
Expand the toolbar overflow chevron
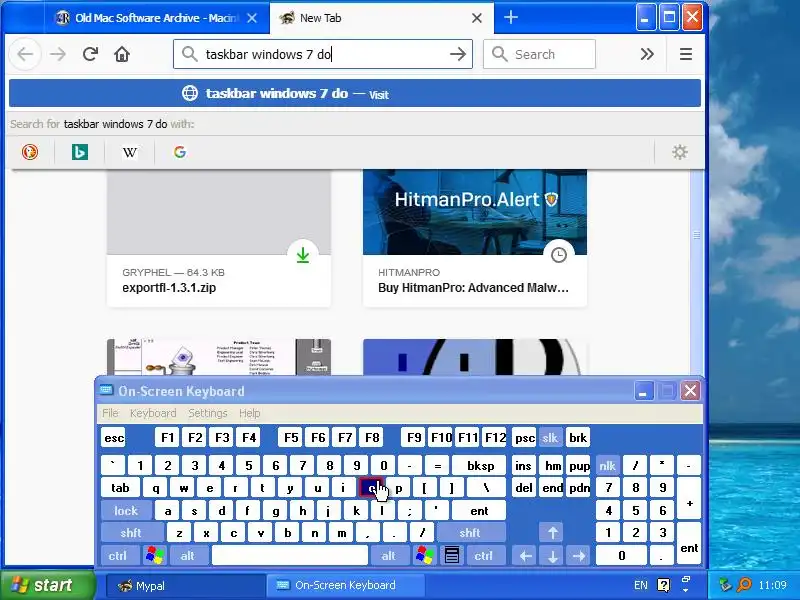pyautogui.click(x=647, y=54)
